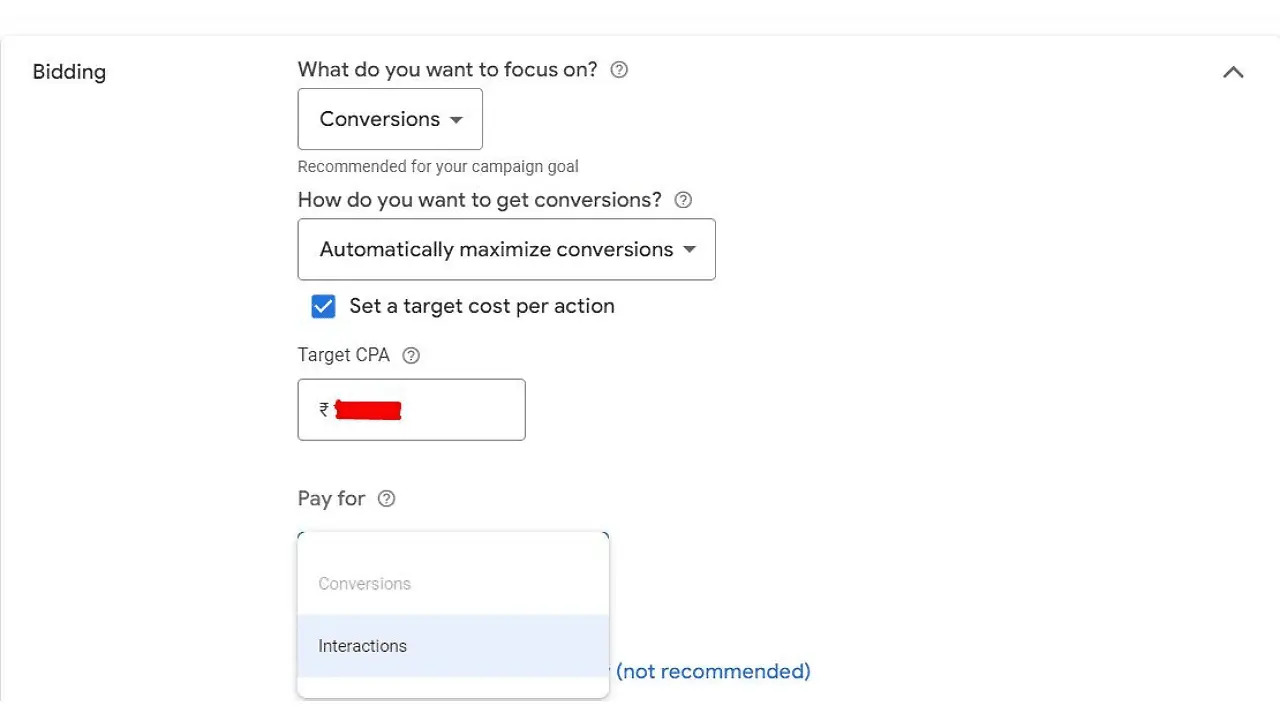Click the "Bidding" section heading
The width and height of the screenshot is (1280, 720).
pyautogui.click(x=69, y=72)
